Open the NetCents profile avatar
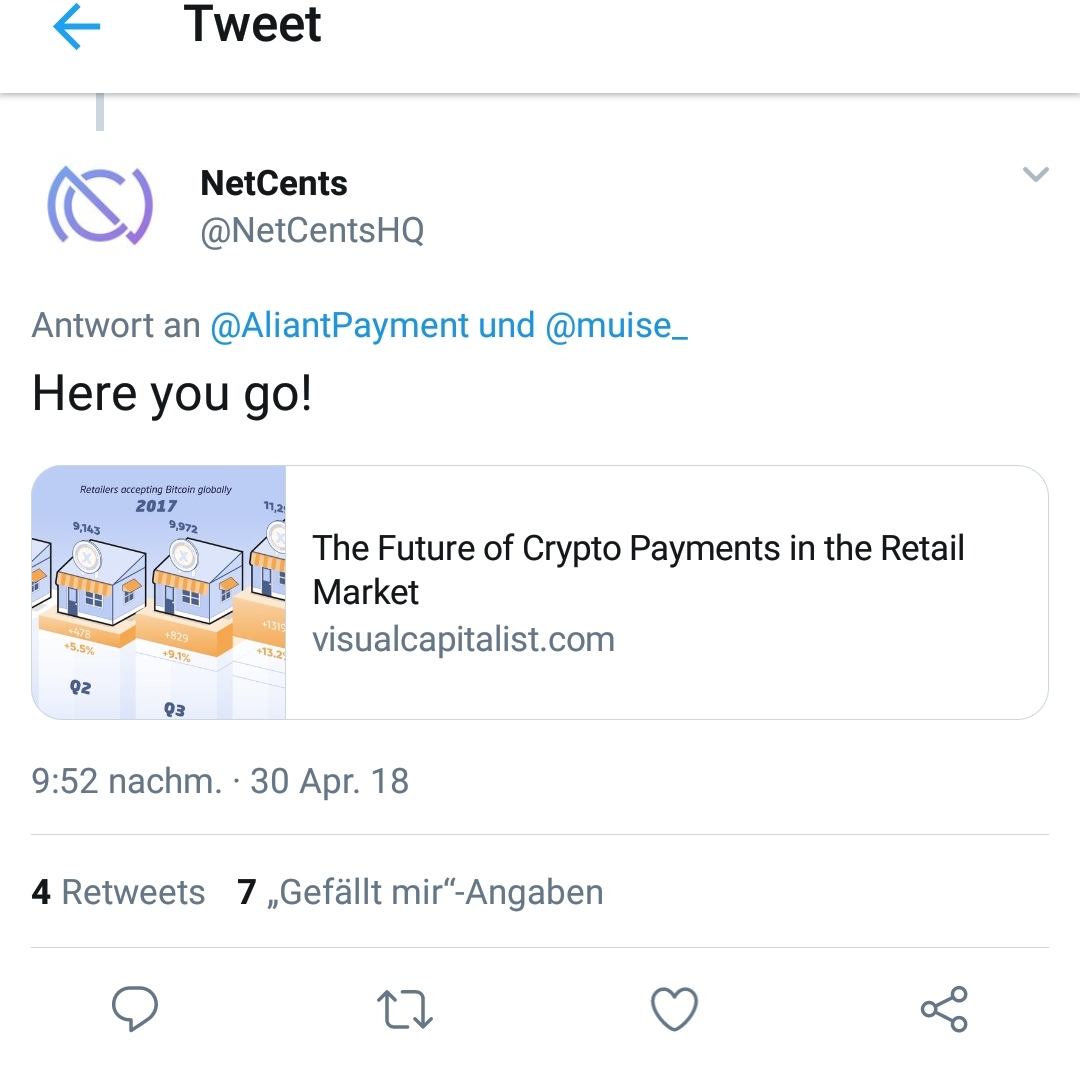Image resolution: width=1080 pixels, height=1070 pixels. click(x=99, y=207)
